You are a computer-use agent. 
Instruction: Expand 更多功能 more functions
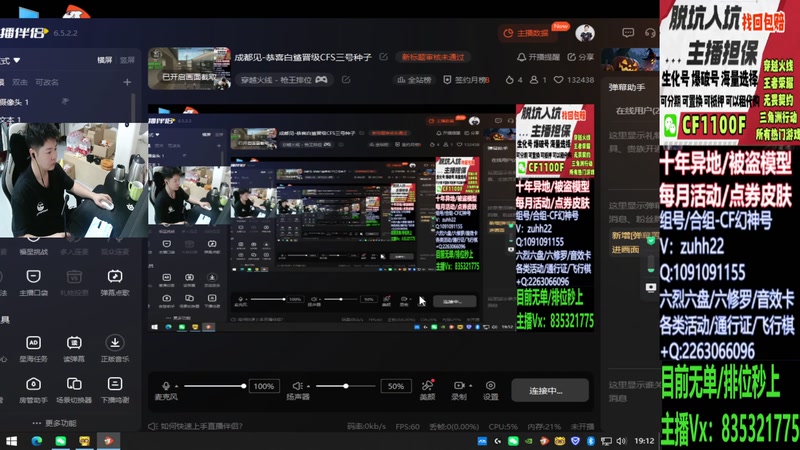pos(55,423)
